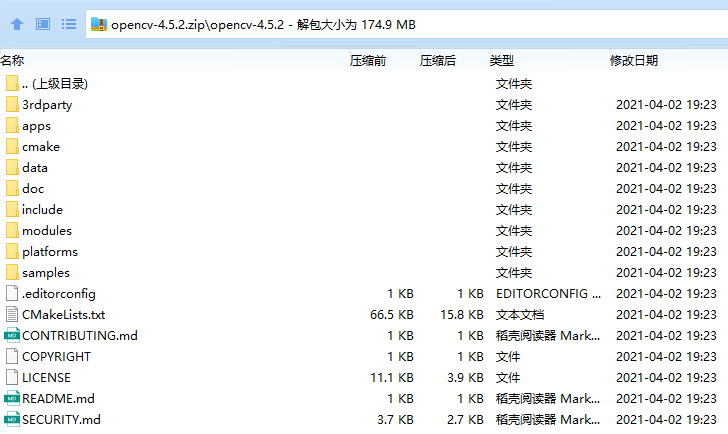Click the 'data' folder name
This screenshot has height=434, width=728.
[x=35, y=168]
